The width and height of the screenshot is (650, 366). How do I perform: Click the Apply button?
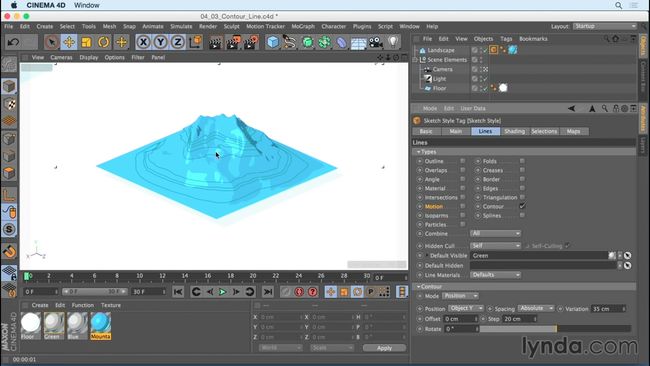tap(384, 348)
